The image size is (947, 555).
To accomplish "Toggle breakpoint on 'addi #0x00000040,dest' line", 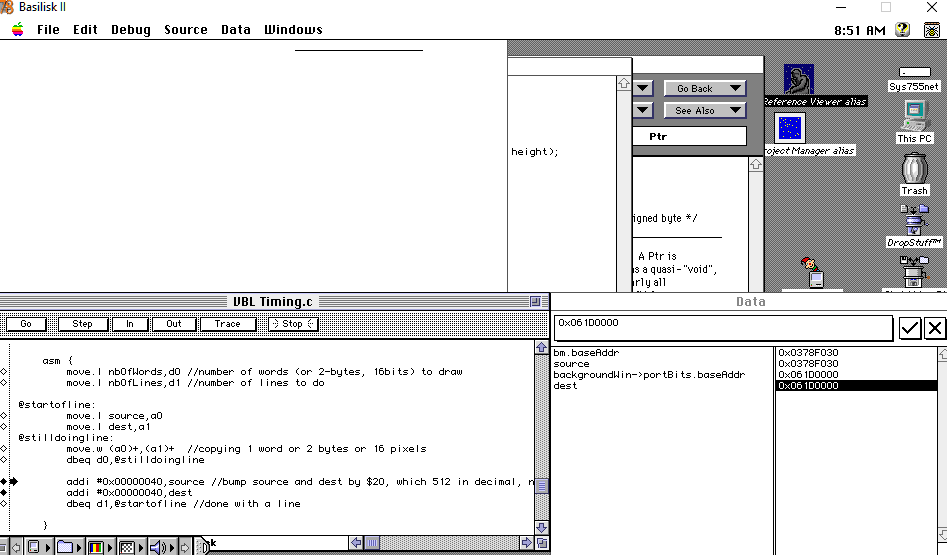I will click(4, 493).
